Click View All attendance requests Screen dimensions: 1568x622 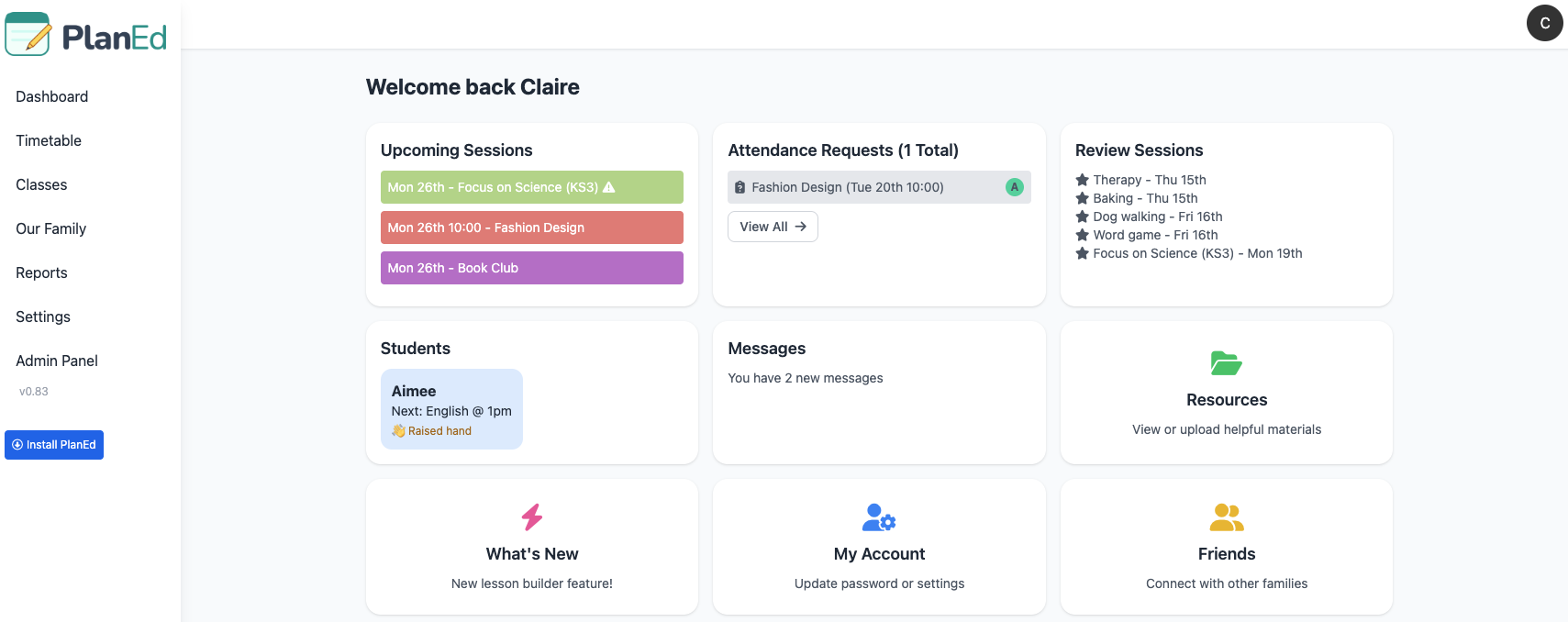pos(773,227)
